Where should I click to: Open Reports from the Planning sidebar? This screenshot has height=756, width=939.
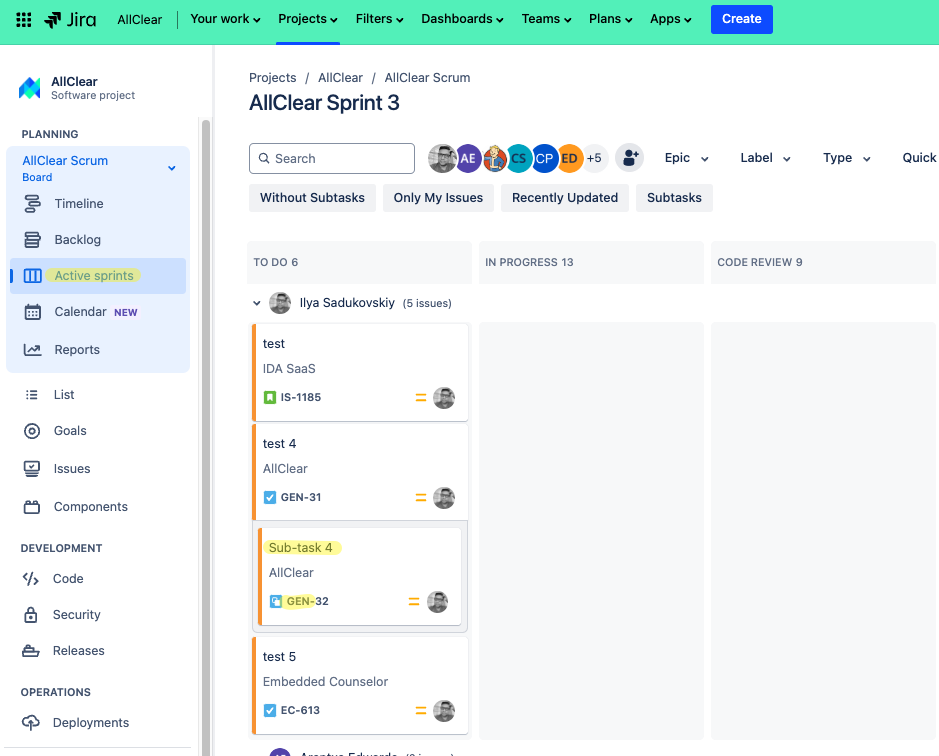coord(78,349)
